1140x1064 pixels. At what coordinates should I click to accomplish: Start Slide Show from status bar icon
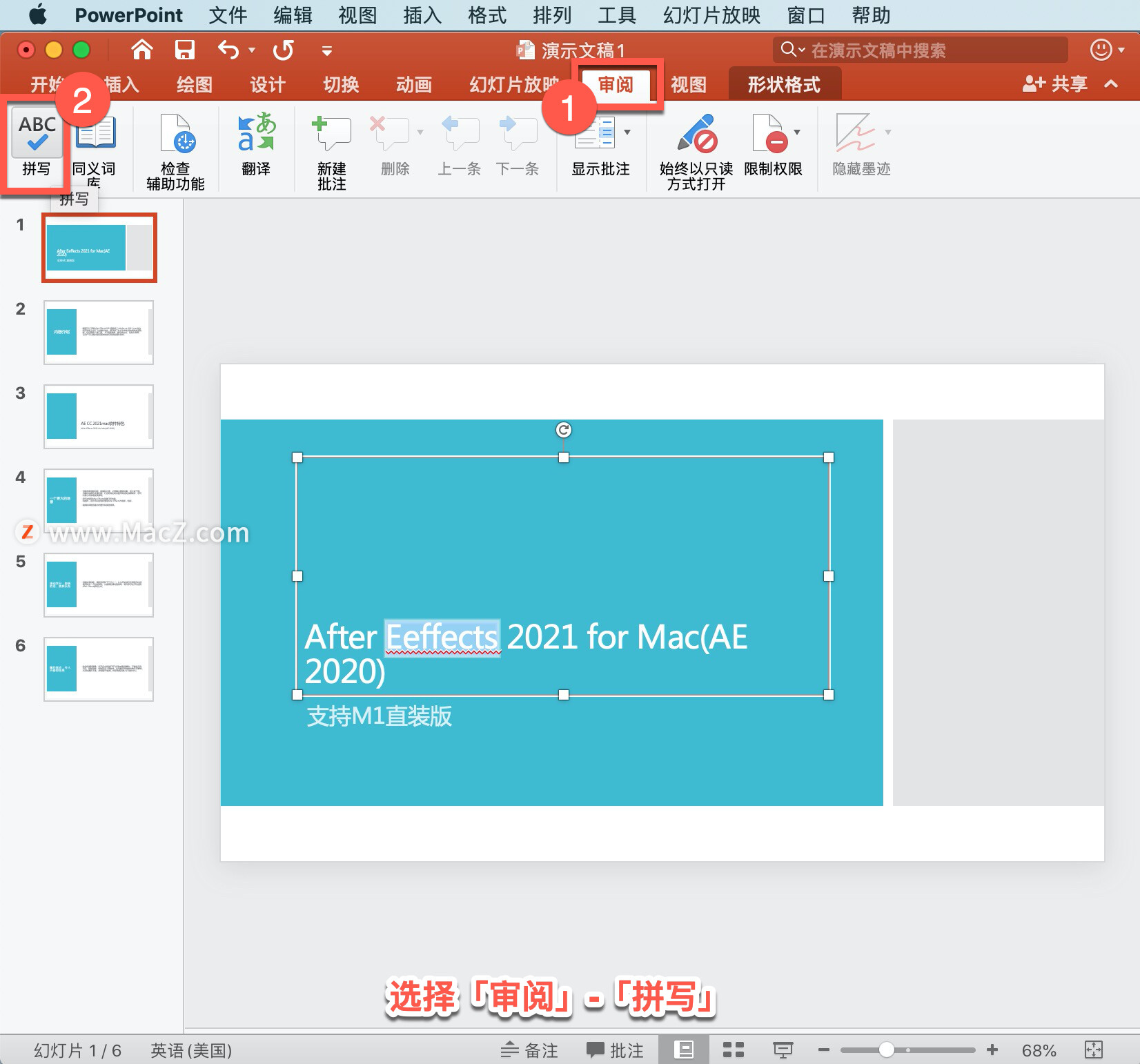(783, 1050)
